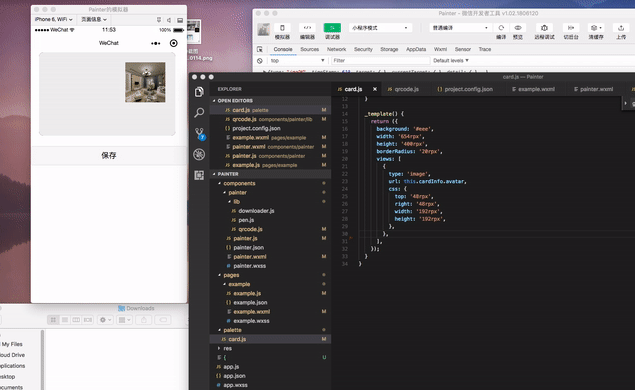Open the Default levels dropdown
This screenshot has height=390, width=635.
click(x=451, y=61)
